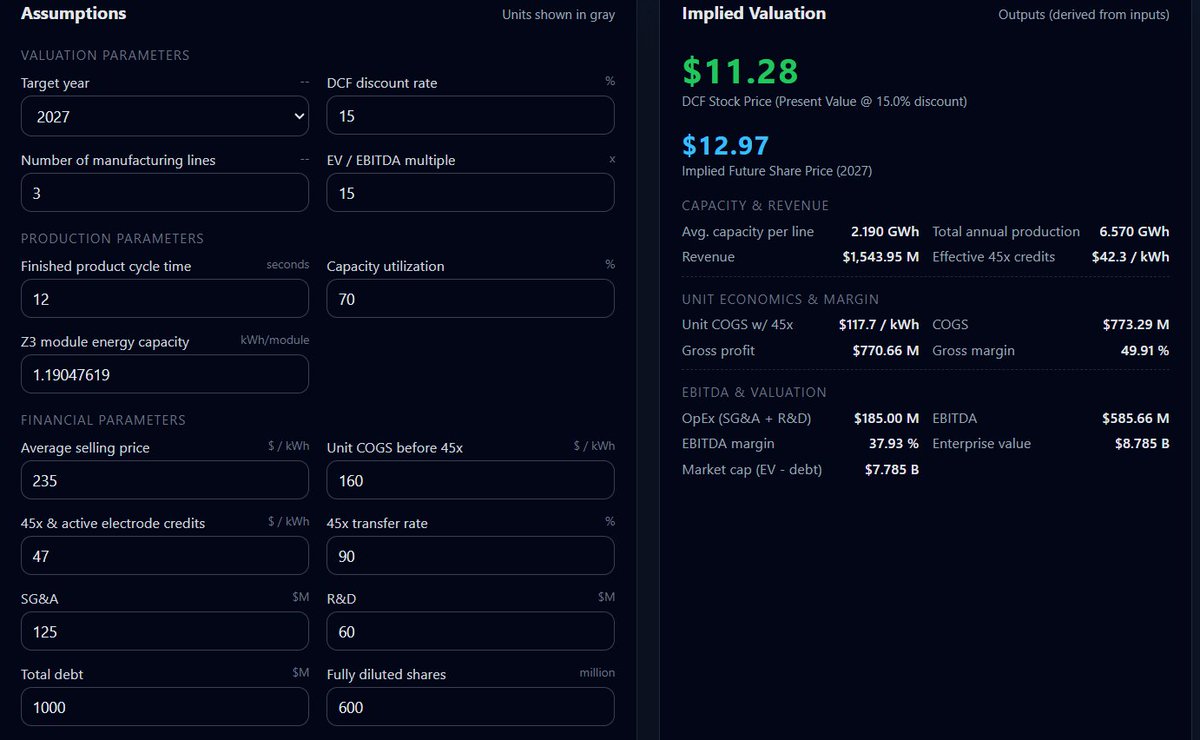Click the 45x & active electrode credits input
The height and width of the screenshot is (740, 1200).
click(x=165, y=556)
